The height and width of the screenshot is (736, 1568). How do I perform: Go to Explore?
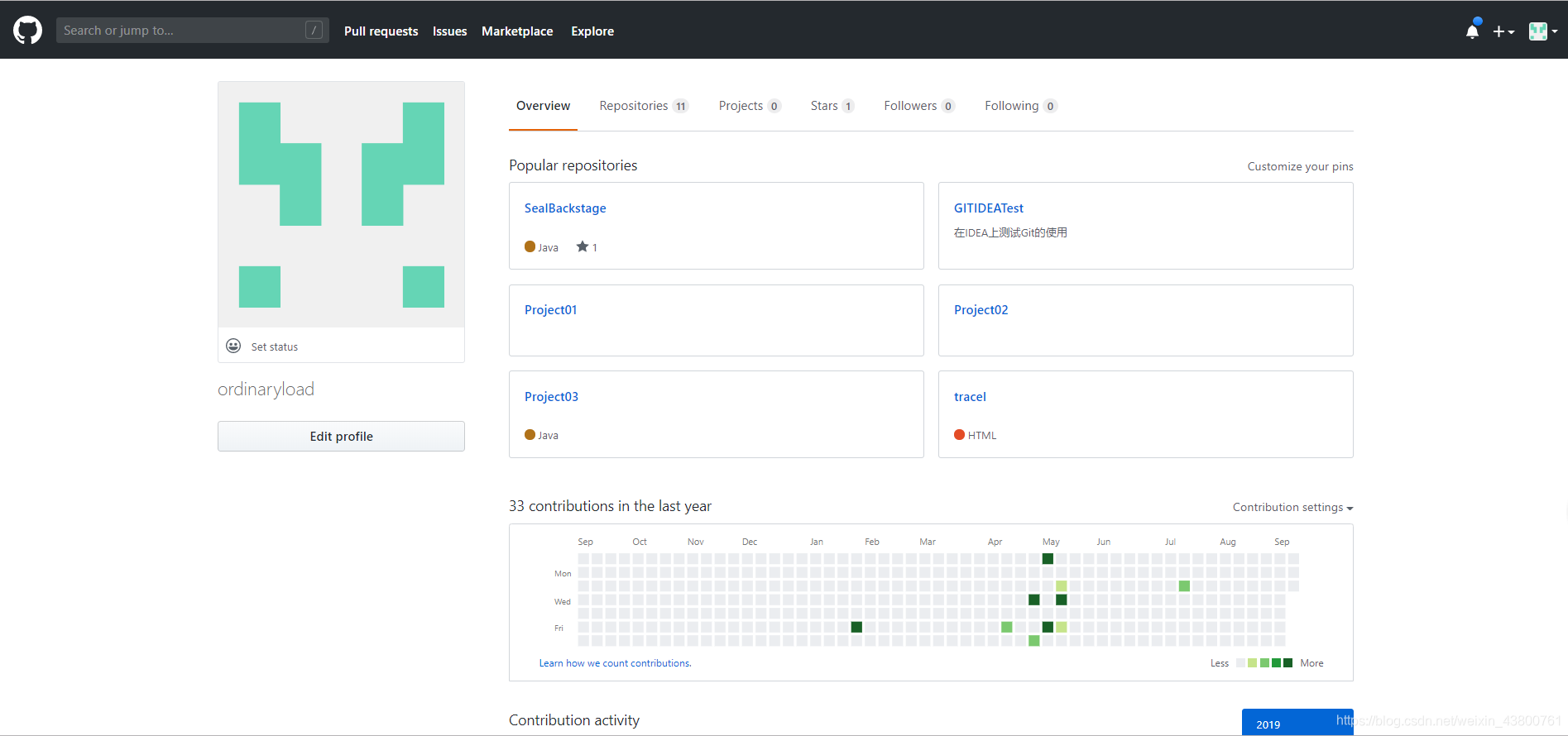[x=592, y=31]
